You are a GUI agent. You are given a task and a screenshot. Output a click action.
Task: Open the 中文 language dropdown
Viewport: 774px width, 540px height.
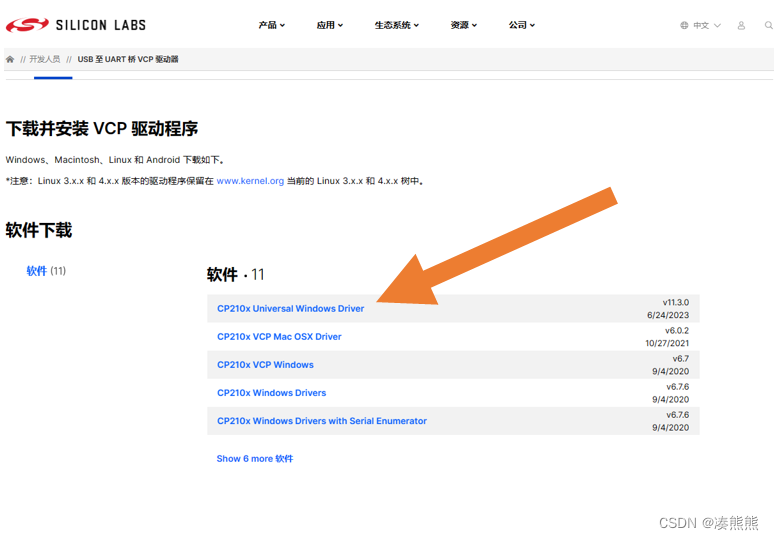coord(706,25)
